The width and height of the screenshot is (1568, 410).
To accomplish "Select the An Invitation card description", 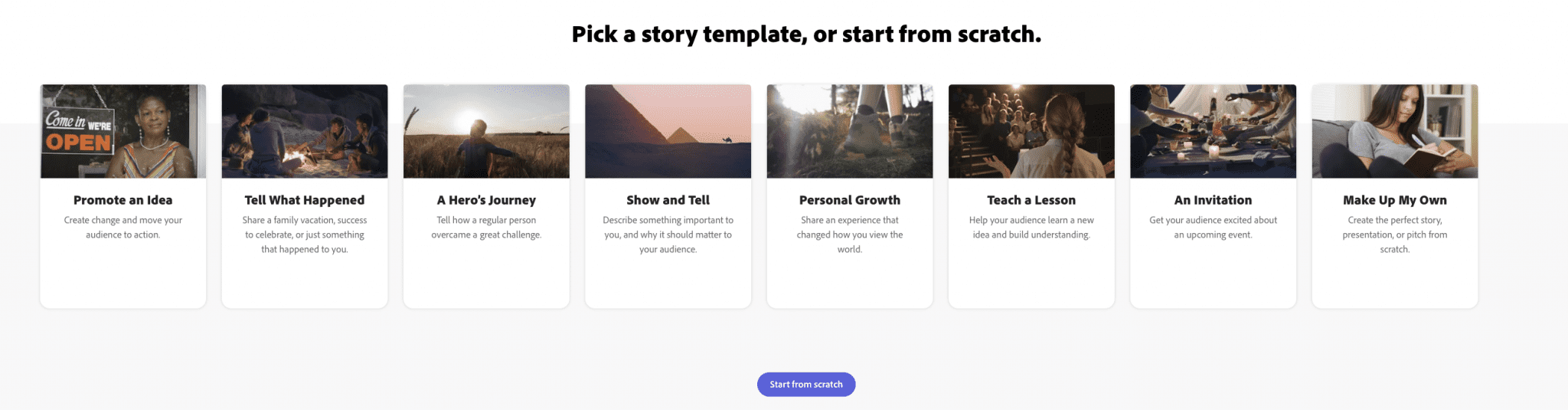I will [x=1214, y=228].
